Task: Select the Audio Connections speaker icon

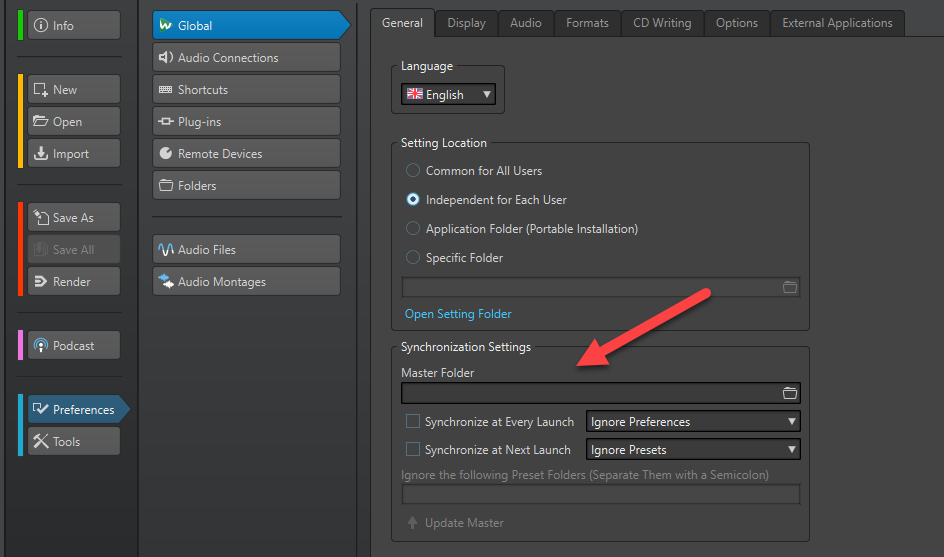Action: pos(166,58)
